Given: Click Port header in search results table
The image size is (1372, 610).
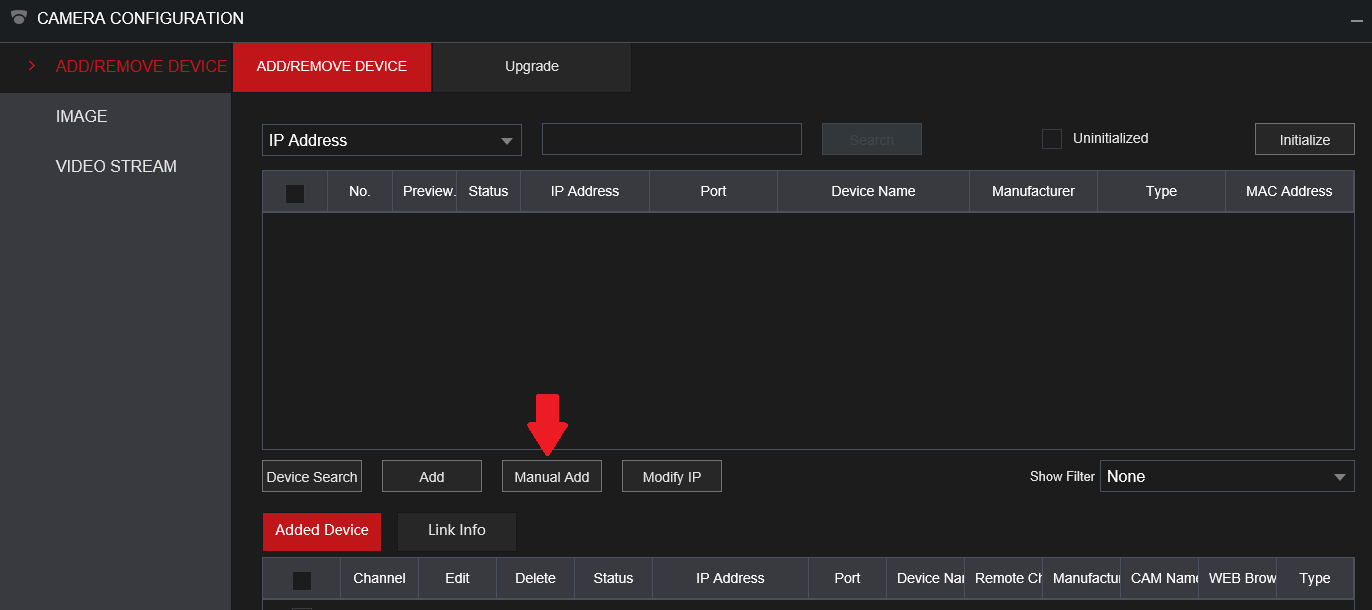Looking at the screenshot, I should [x=714, y=191].
